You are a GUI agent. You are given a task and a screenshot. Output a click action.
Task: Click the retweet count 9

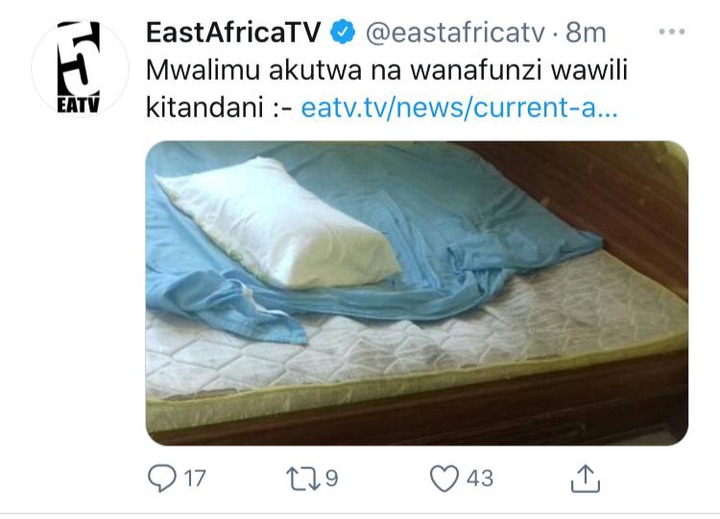coord(332,478)
